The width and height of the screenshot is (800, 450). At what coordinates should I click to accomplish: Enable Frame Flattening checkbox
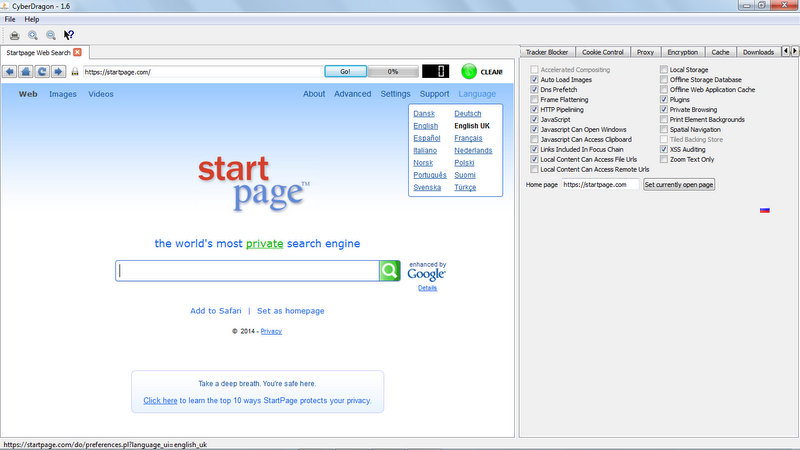(534, 99)
